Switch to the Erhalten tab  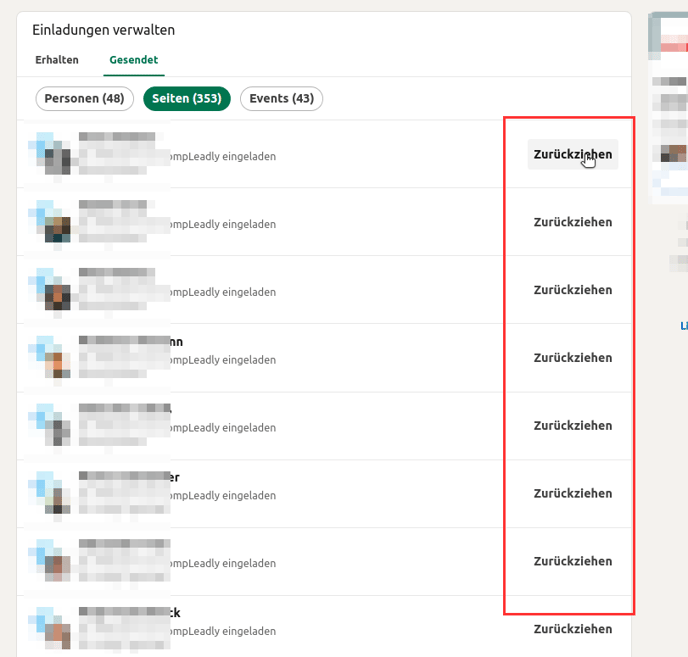pyautogui.click(x=56, y=60)
